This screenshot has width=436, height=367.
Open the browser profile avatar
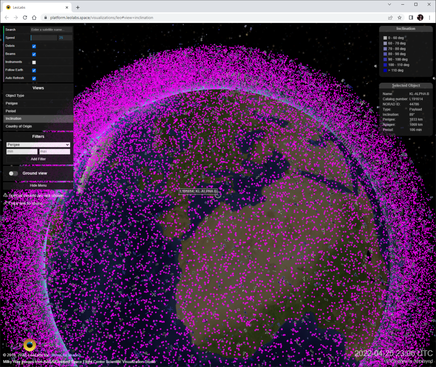(420, 17)
